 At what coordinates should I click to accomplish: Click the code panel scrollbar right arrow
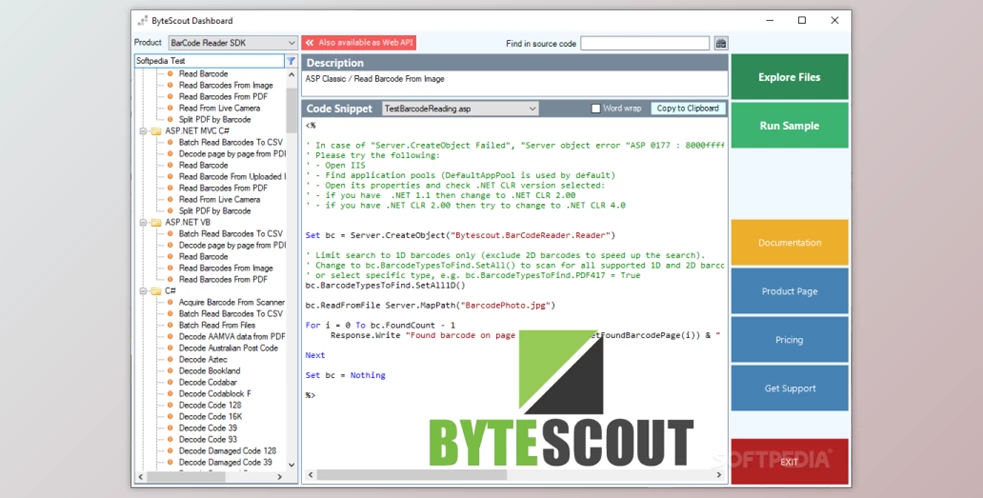[x=720, y=475]
